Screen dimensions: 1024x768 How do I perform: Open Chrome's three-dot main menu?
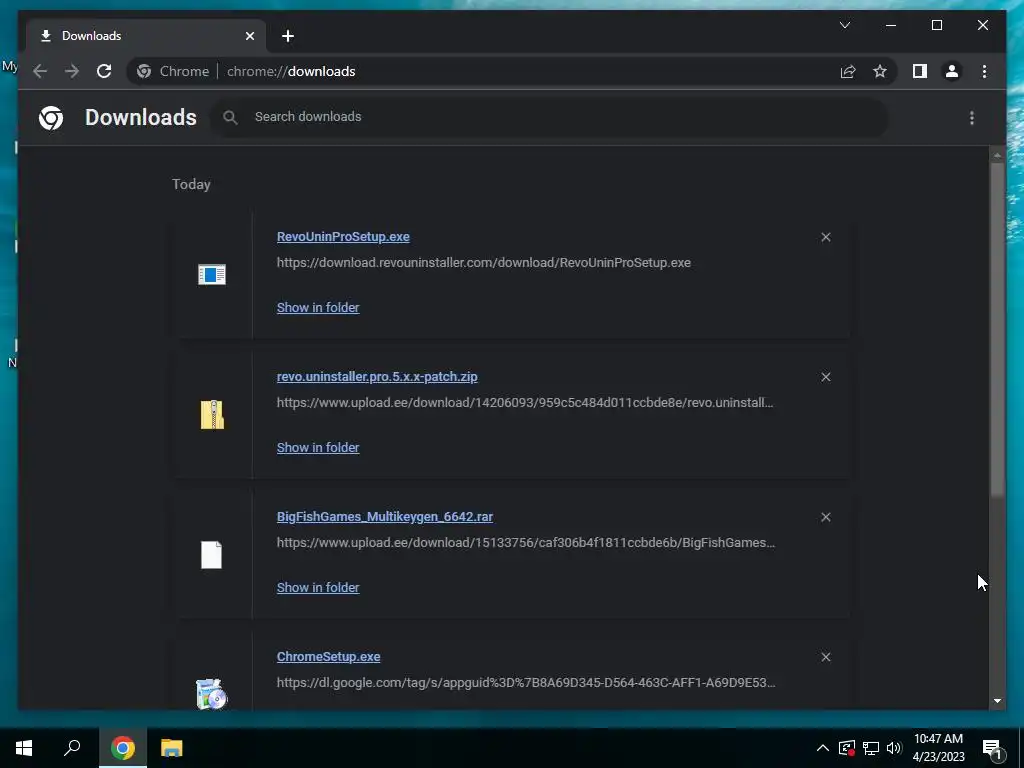(984, 71)
